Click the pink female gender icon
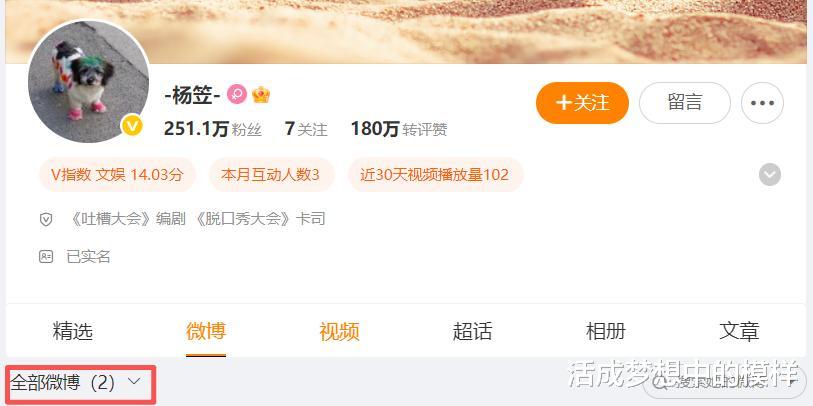This screenshot has width=813, height=406. pos(237,94)
